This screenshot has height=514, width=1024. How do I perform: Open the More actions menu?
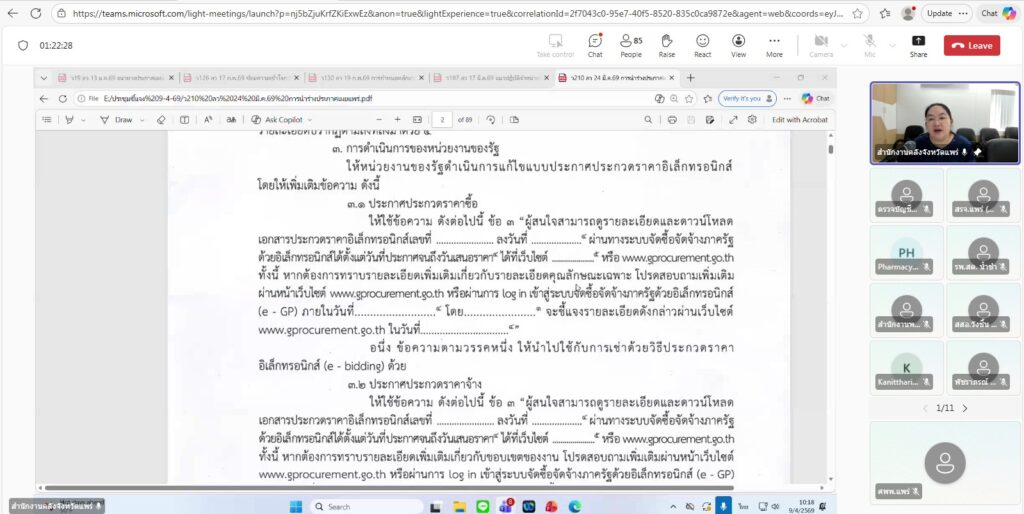775,45
